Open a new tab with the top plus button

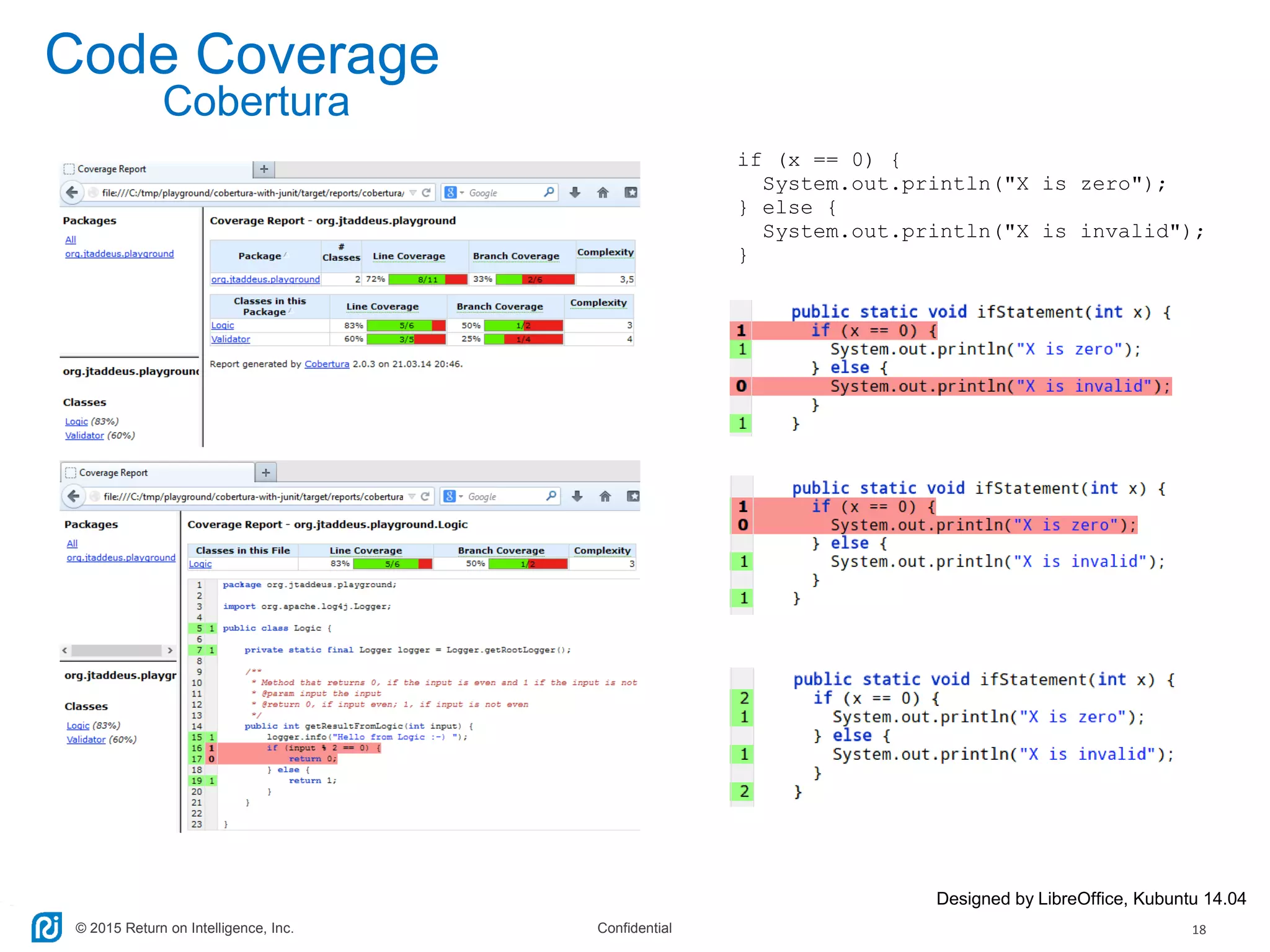click(x=264, y=169)
